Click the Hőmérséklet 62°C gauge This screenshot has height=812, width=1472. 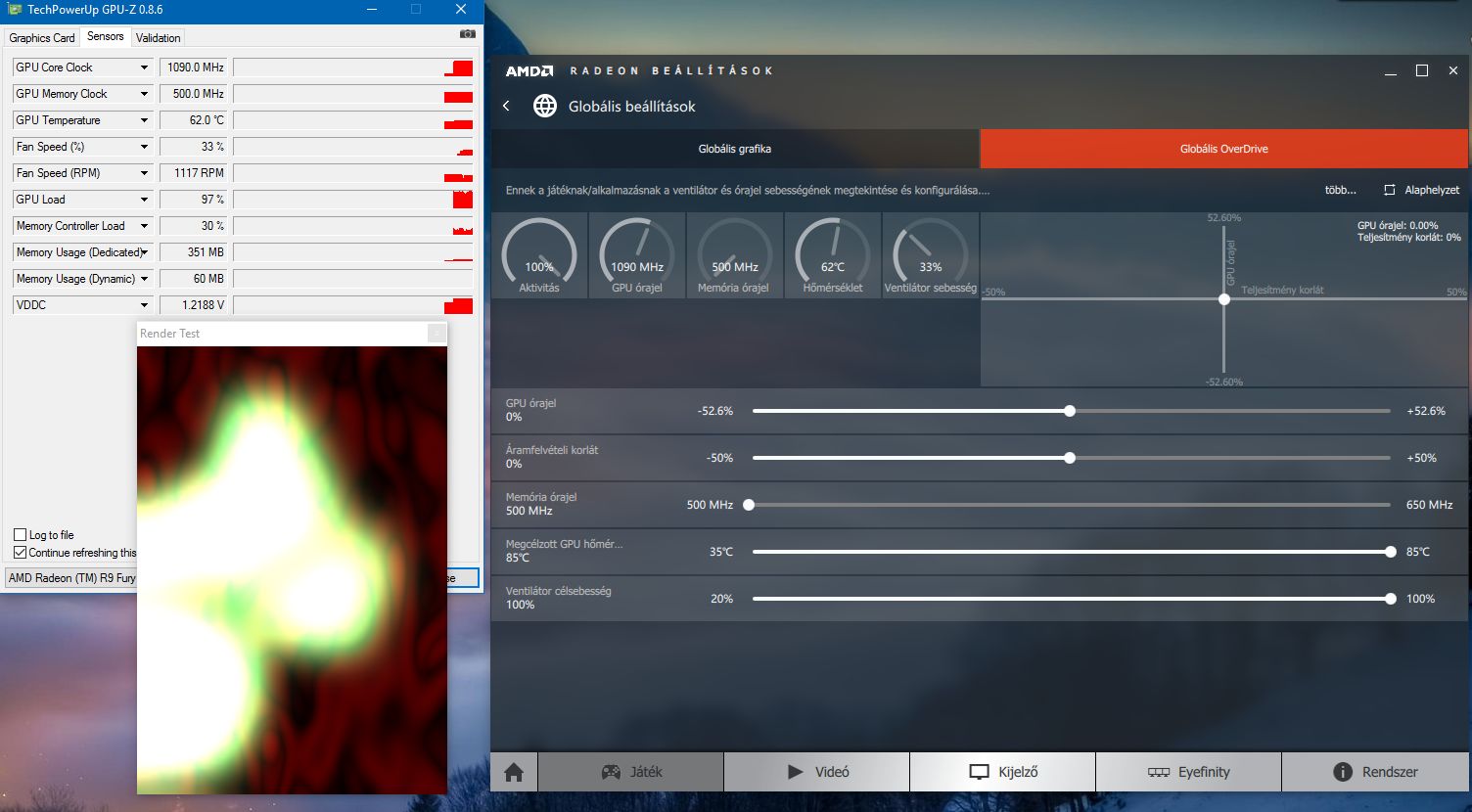click(833, 255)
